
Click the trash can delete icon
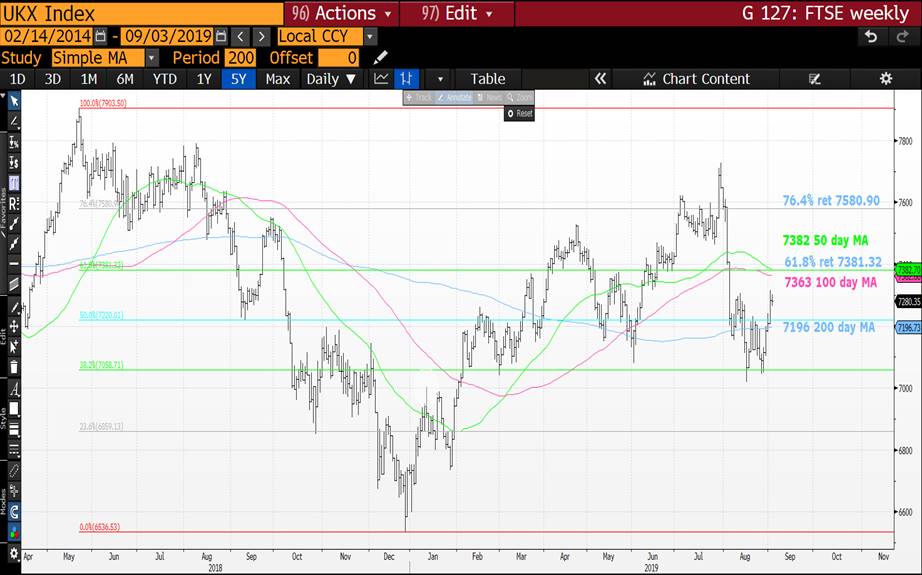coord(14,367)
